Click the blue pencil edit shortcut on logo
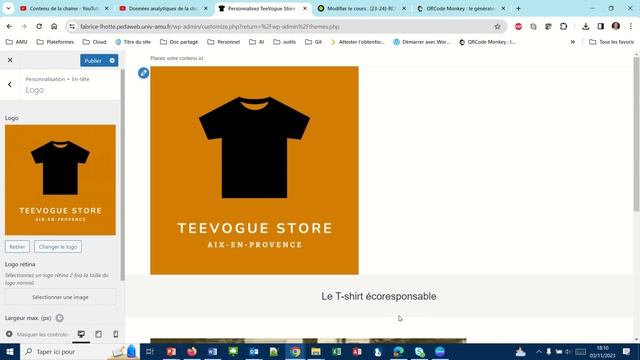 [143, 73]
